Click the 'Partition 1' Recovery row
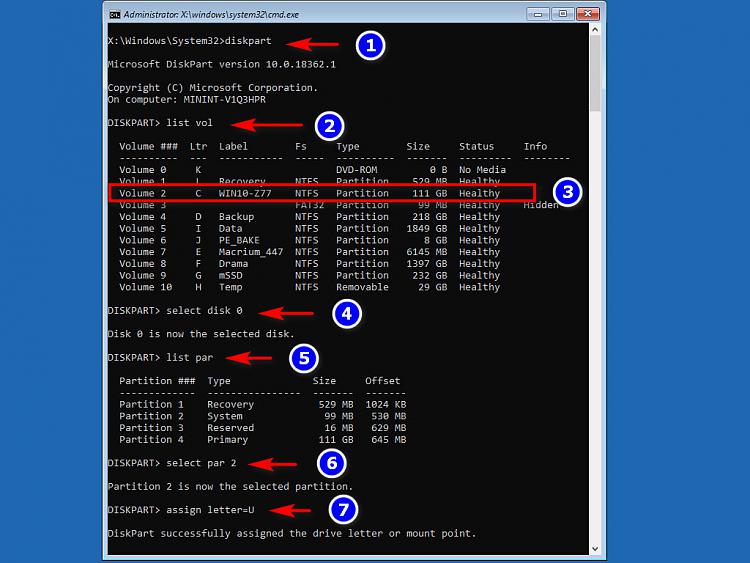 pyautogui.click(x=263, y=404)
